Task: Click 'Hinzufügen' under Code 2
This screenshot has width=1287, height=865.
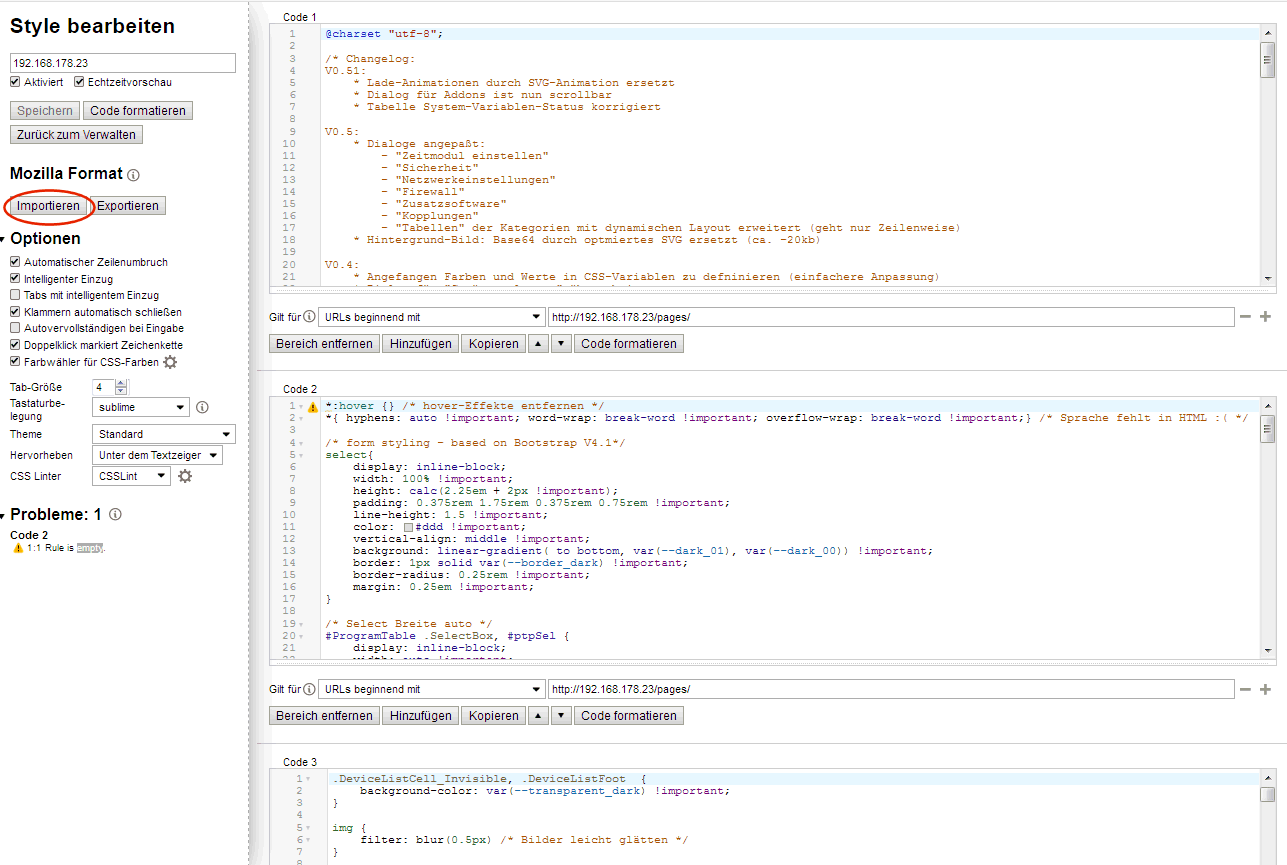Action: coord(420,715)
